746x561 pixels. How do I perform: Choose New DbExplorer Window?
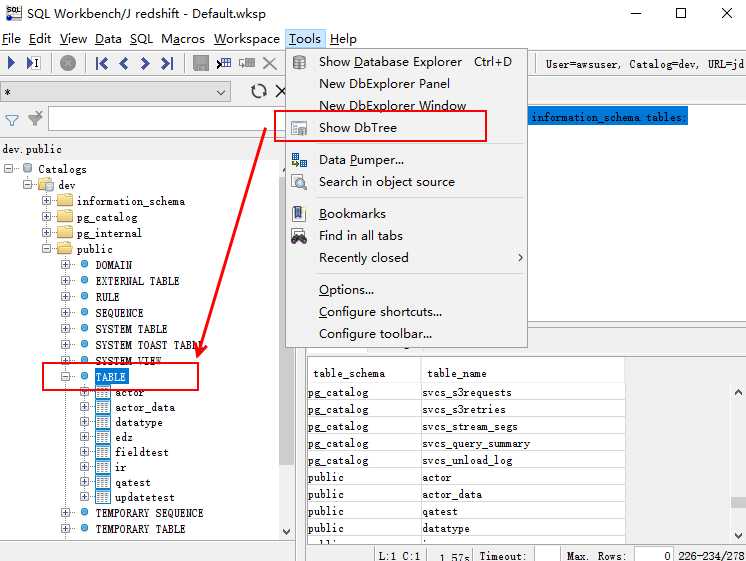pos(406,105)
